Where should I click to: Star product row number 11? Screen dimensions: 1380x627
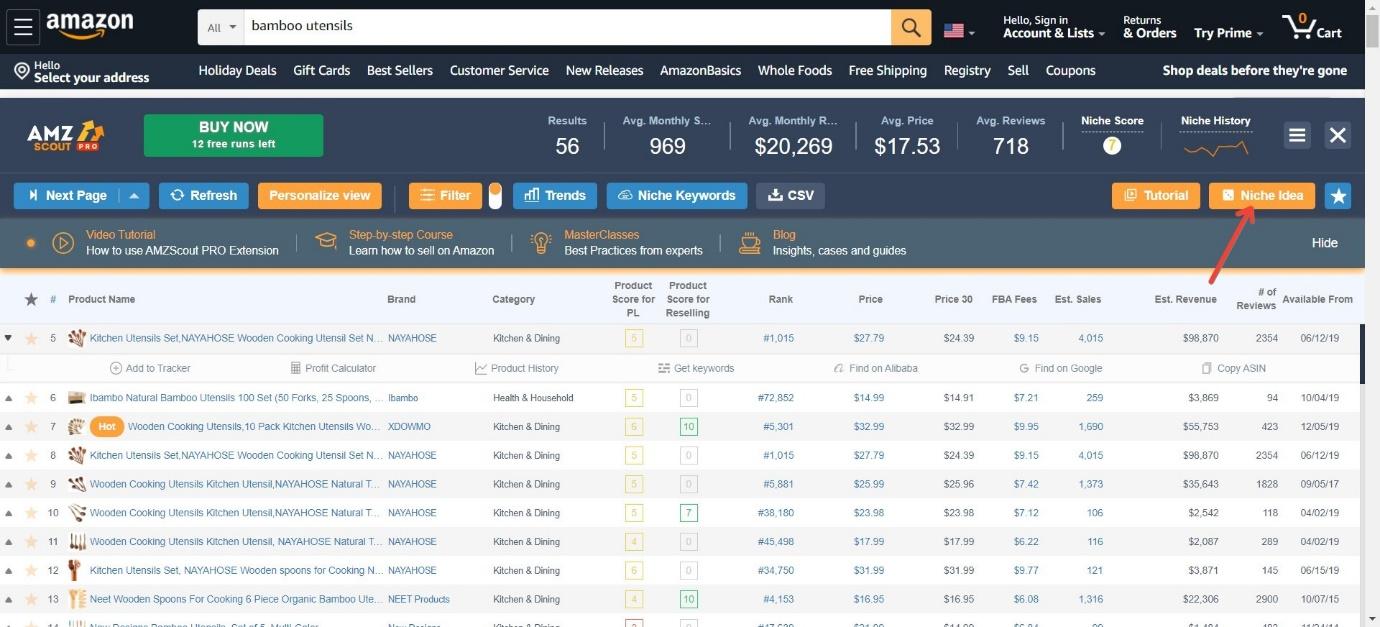pos(31,542)
